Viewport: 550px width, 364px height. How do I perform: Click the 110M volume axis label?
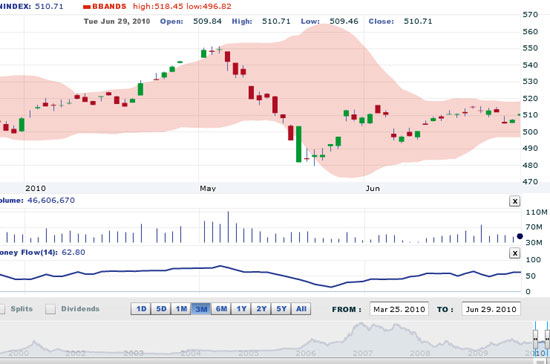[x=536, y=212]
